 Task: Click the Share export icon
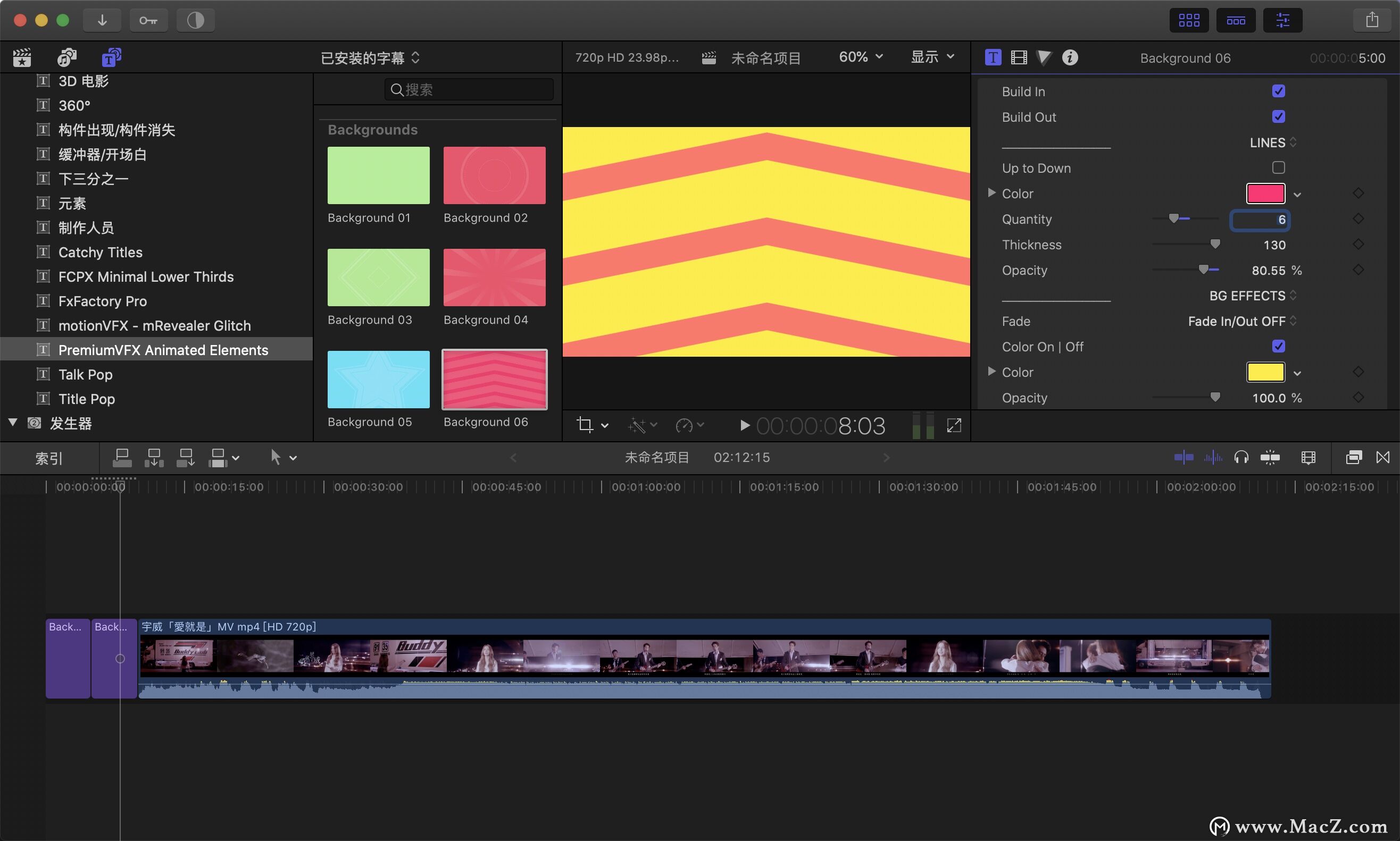coord(1372,20)
